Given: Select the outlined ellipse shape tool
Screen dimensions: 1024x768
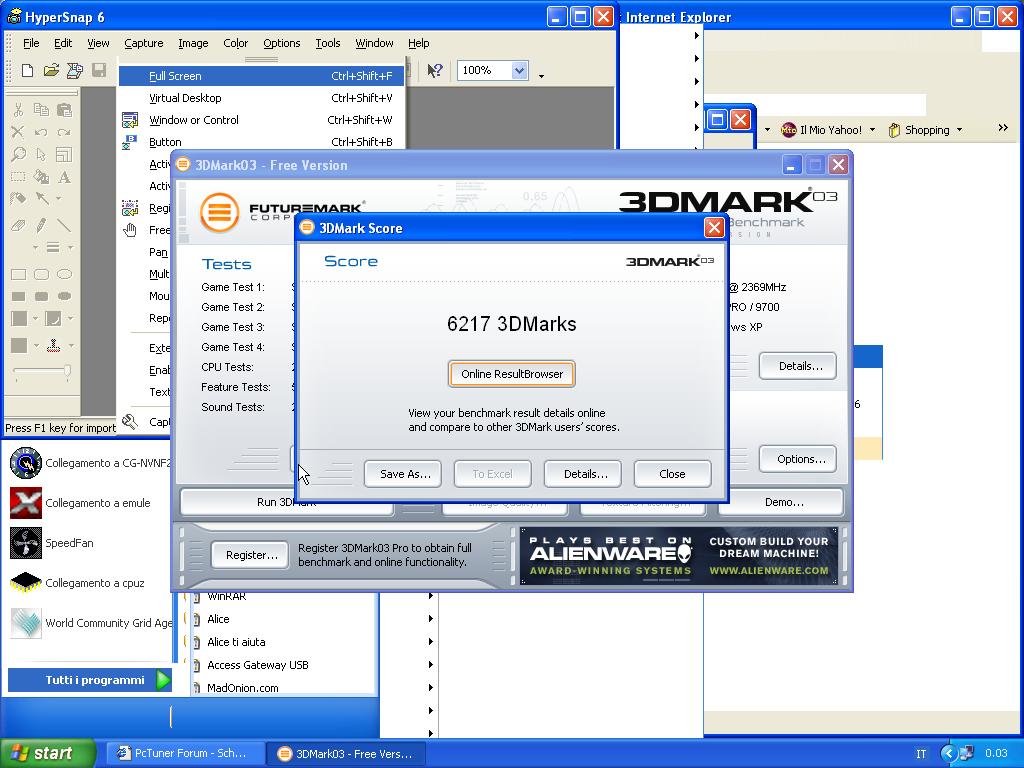Looking at the screenshot, I should [x=64, y=274].
